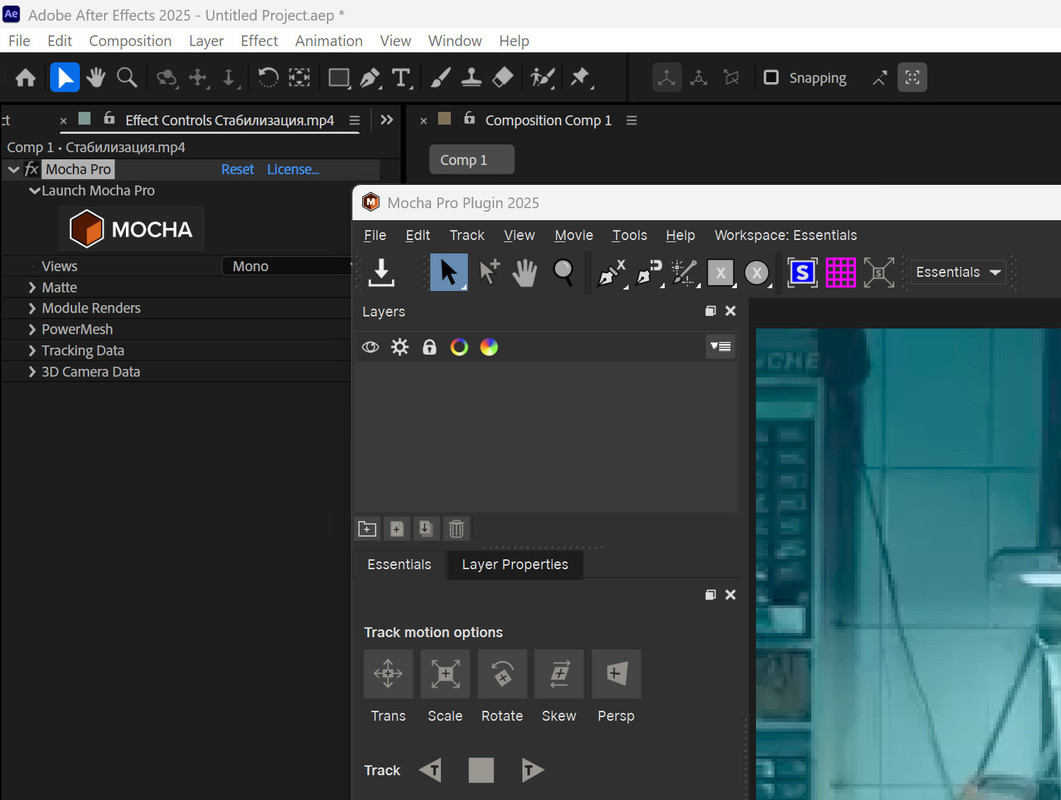Viewport: 1061px width, 800px height.
Task: Choose the Mocha X-Spline pen tool
Action: tap(612, 273)
